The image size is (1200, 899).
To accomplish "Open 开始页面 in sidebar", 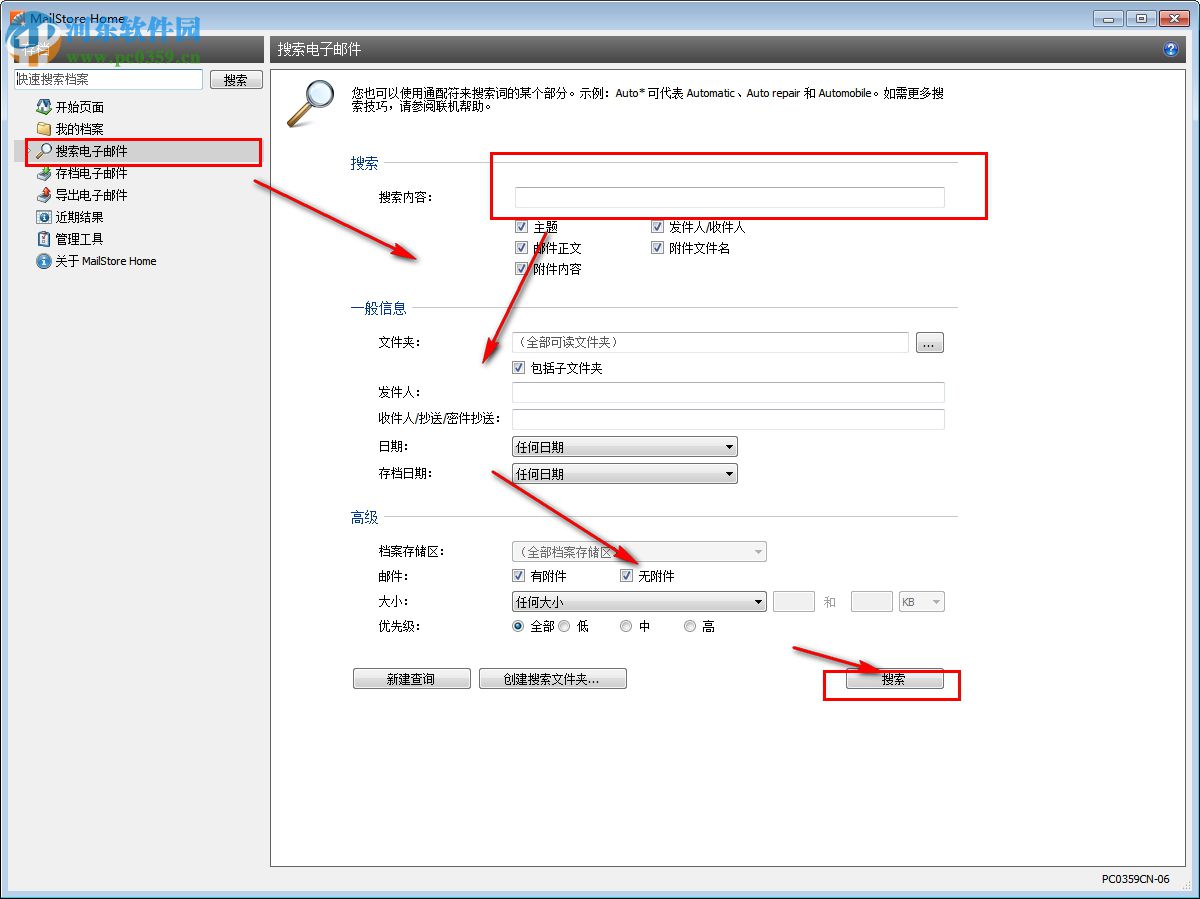I will 80,107.
